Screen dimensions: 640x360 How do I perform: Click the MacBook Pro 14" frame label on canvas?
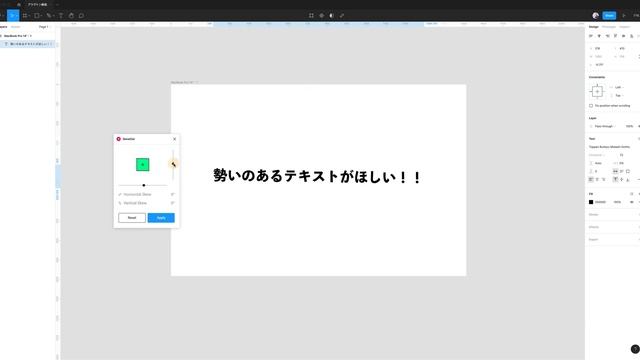(x=183, y=82)
